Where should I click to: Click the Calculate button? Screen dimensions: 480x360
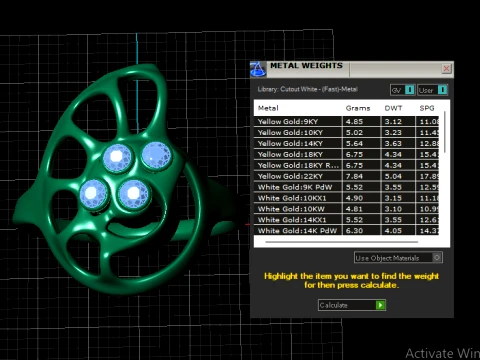[352, 305]
